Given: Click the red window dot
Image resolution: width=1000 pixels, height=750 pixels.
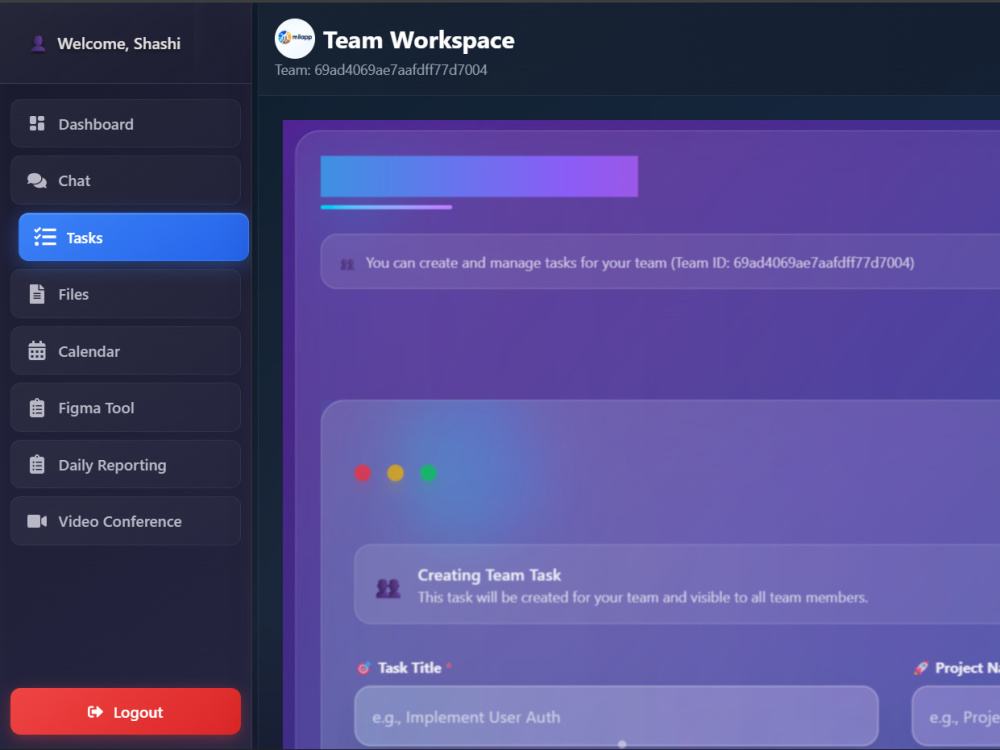Looking at the screenshot, I should [x=363, y=473].
